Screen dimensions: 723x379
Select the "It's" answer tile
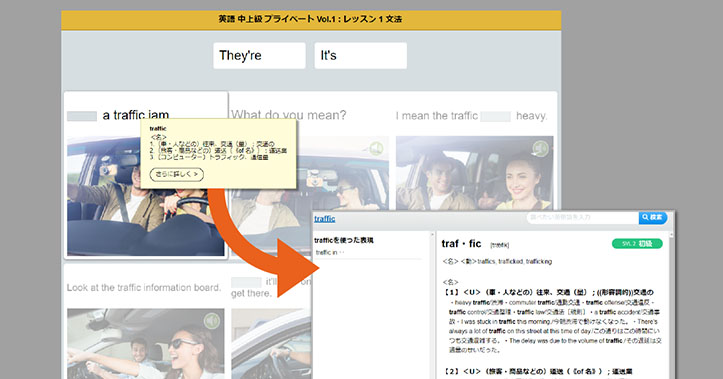pyautogui.click(x=361, y=56)
